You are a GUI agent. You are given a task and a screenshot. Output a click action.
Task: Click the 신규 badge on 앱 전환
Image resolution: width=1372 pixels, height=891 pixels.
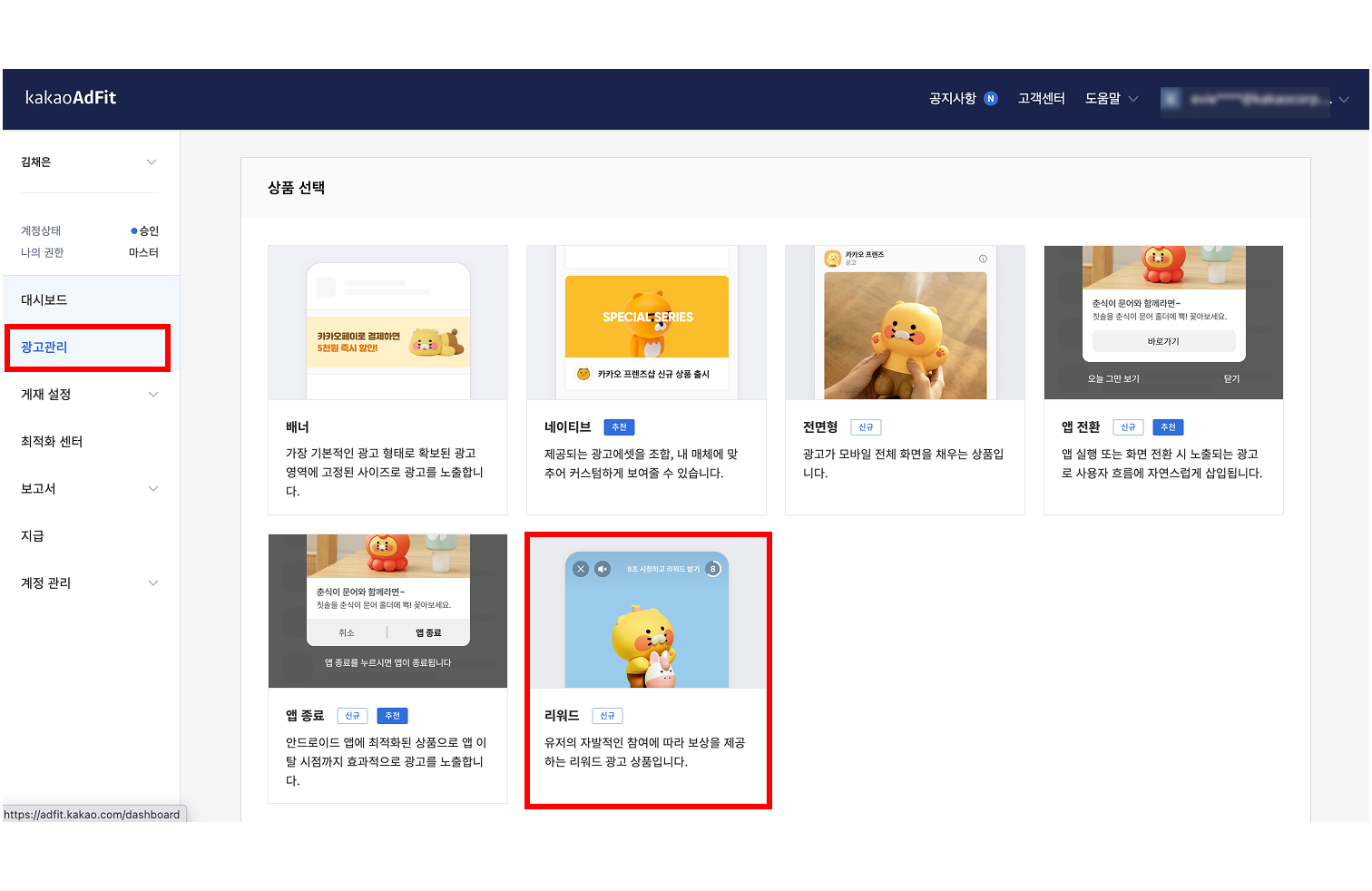tap(1128, 427)
